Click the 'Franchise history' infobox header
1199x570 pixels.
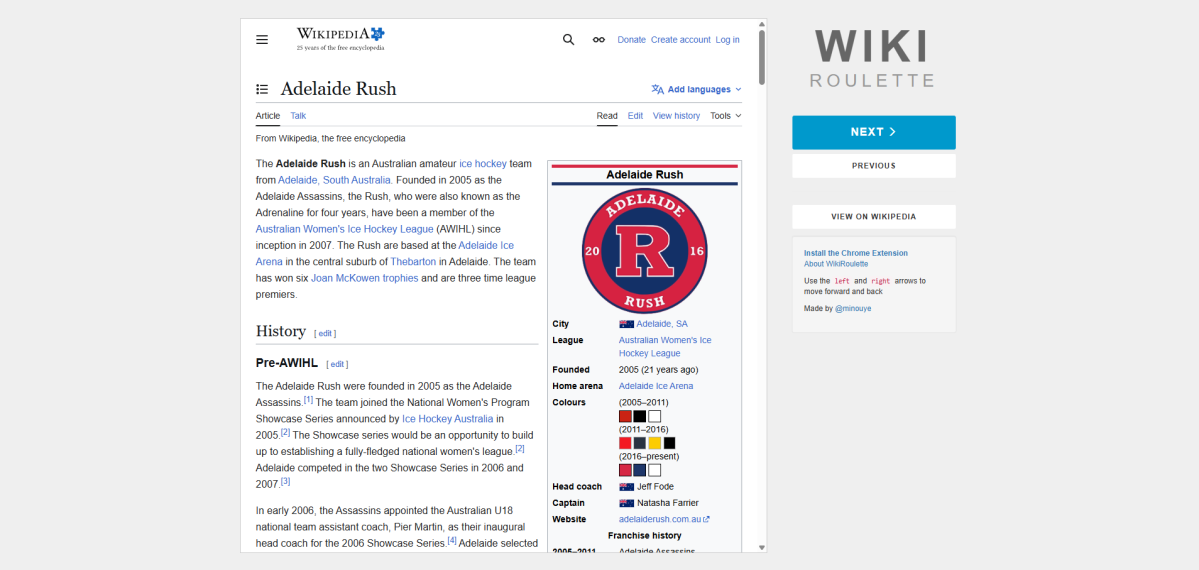(x=644, y=536)
